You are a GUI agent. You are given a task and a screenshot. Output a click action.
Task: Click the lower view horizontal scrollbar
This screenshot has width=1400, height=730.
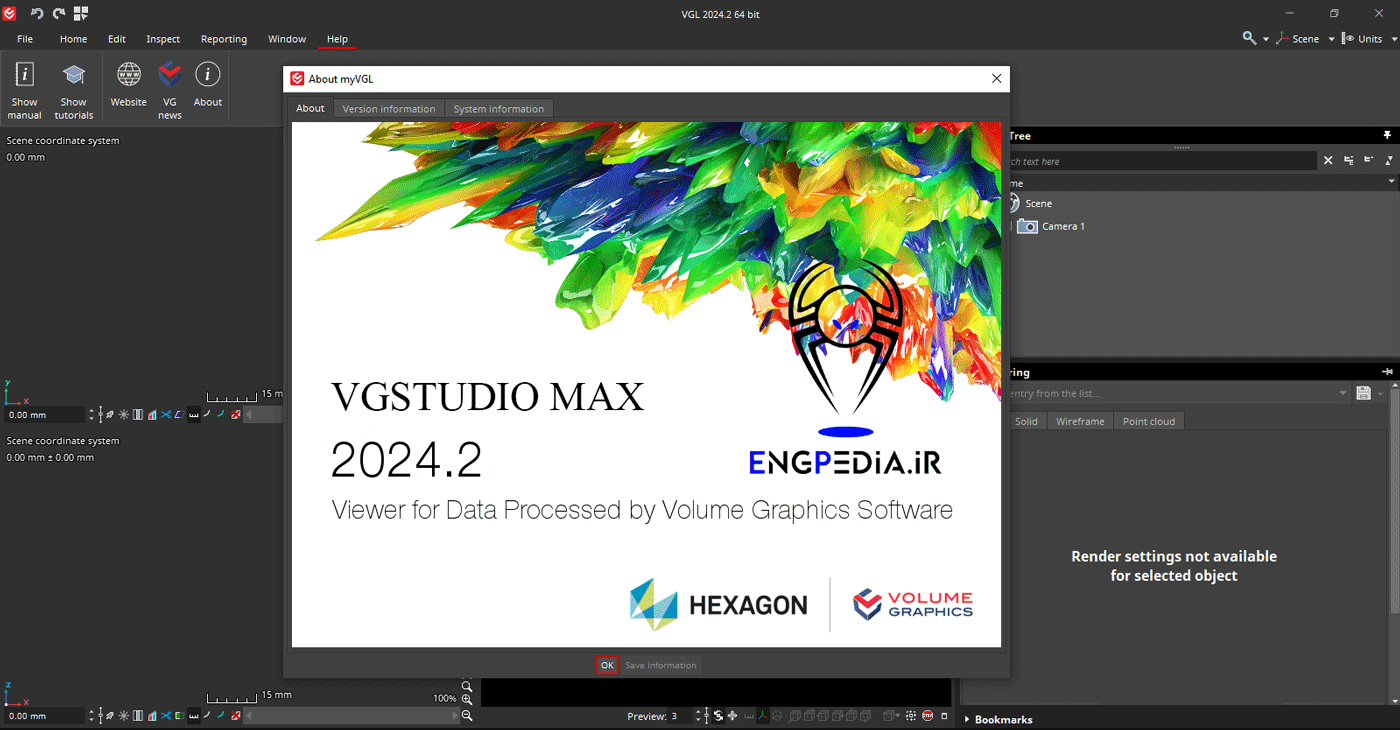point(351,716)
